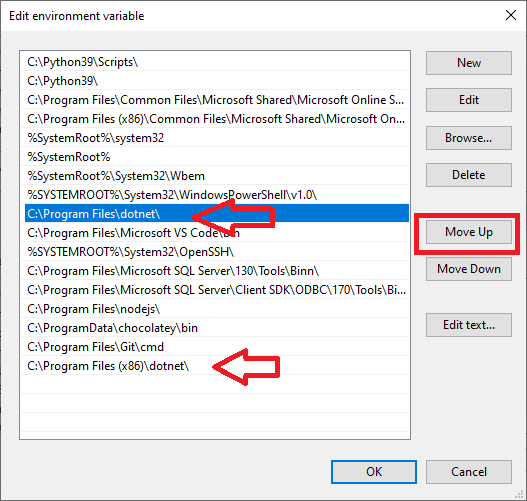
Task: Select the WindowsPowerShell\v1.0\ path
Action: click(x=215, y=195)
